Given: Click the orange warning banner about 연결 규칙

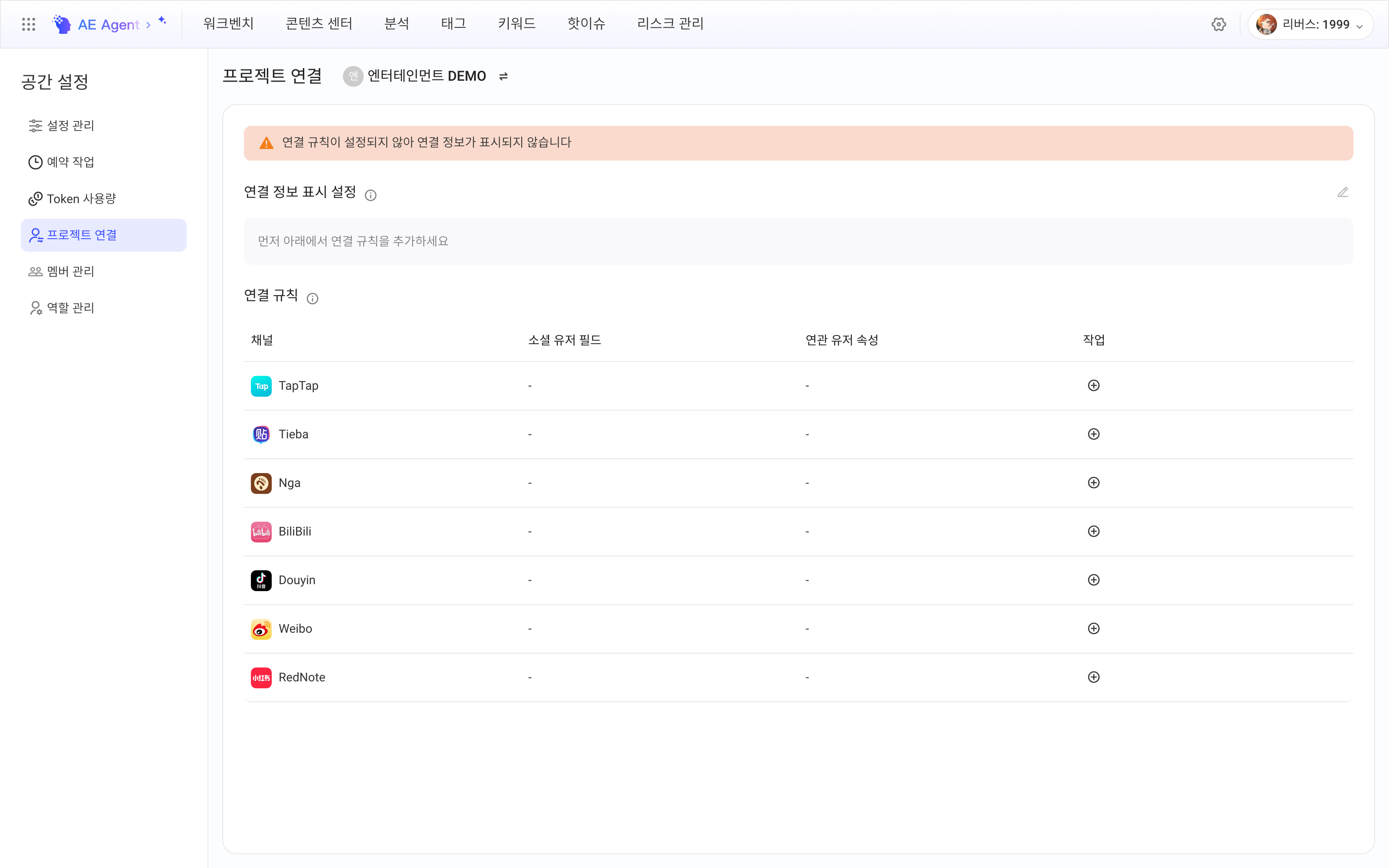Looking at the screenshot, I should pos(798,143).
